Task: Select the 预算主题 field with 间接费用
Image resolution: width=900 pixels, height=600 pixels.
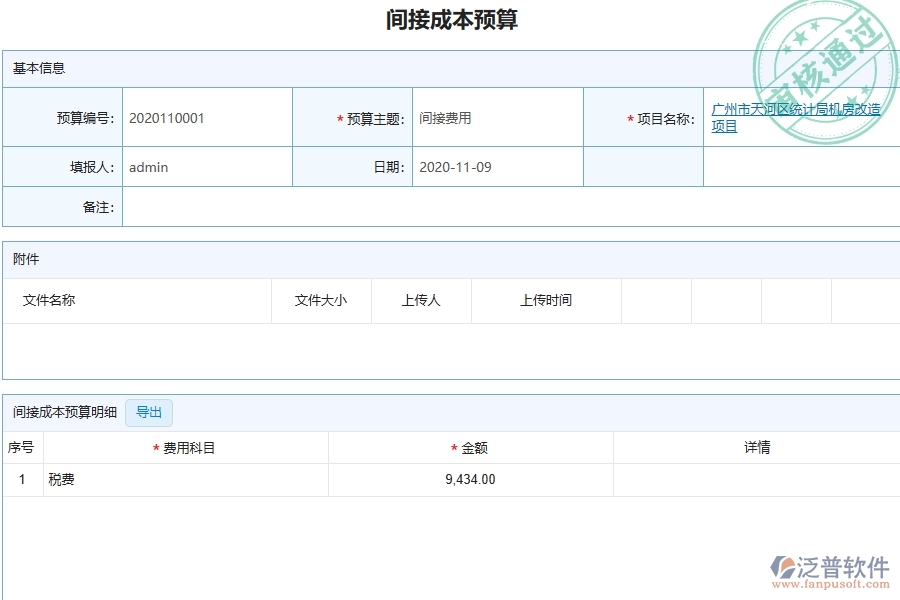Action: pyautogui.click(x=497, y=118)
